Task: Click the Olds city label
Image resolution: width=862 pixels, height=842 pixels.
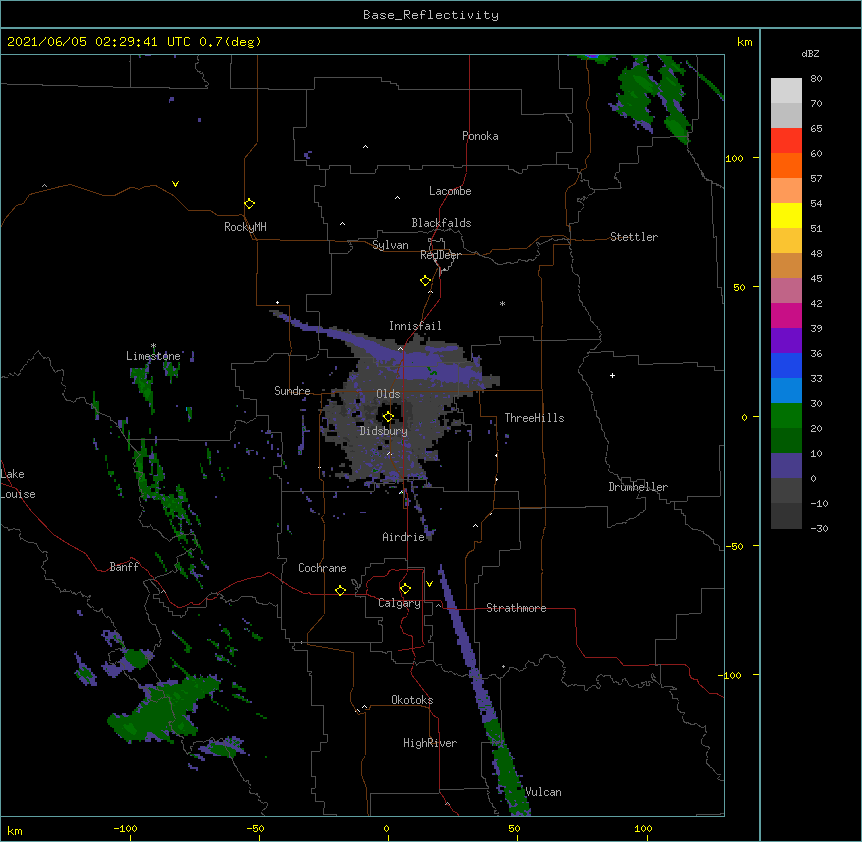Action: 388,394
